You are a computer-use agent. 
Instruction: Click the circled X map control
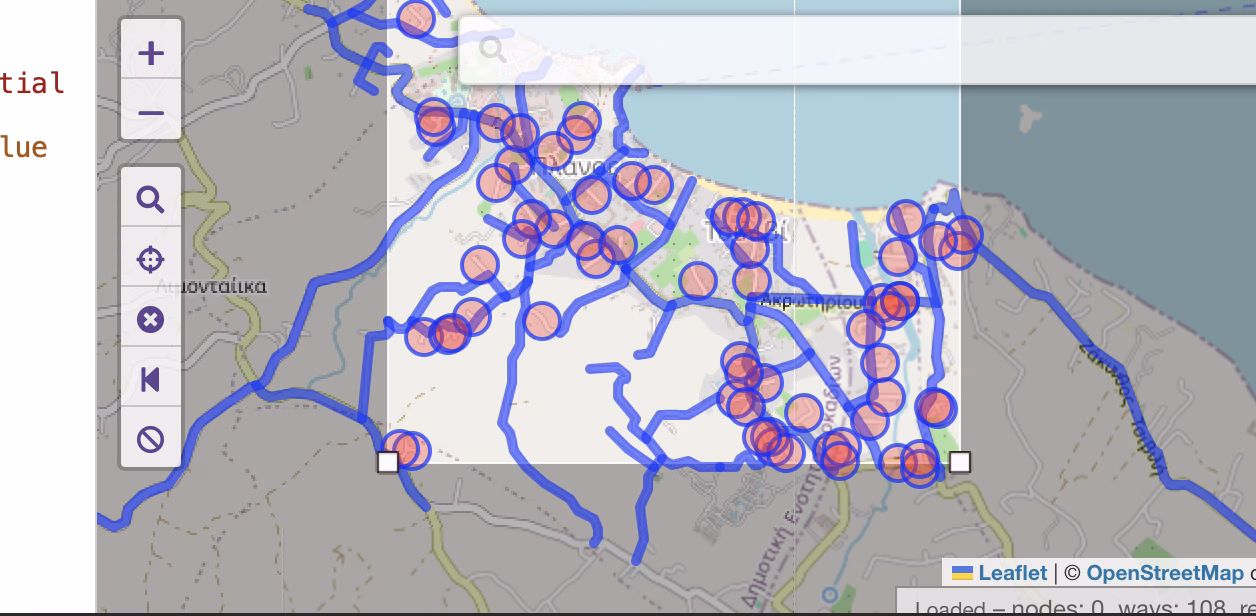click(151, 319)
